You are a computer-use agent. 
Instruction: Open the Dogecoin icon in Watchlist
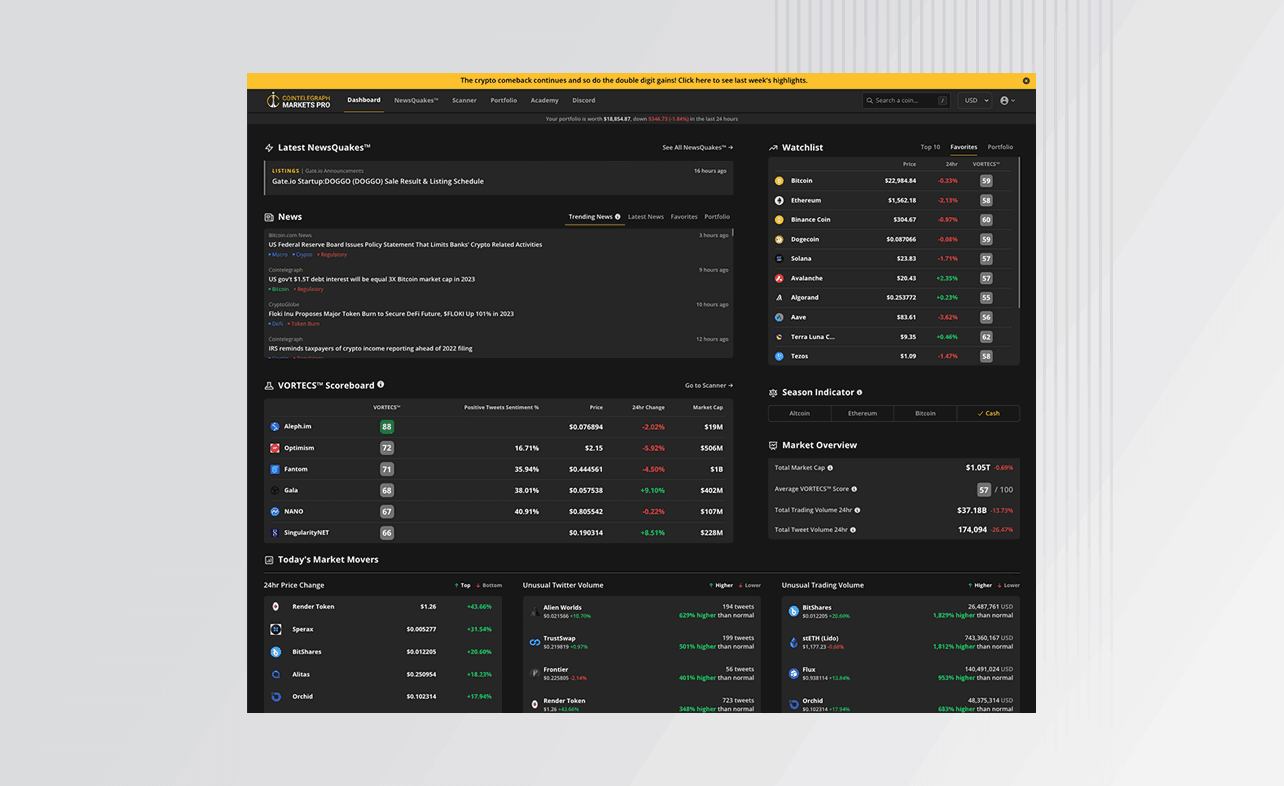coord(779,240)
